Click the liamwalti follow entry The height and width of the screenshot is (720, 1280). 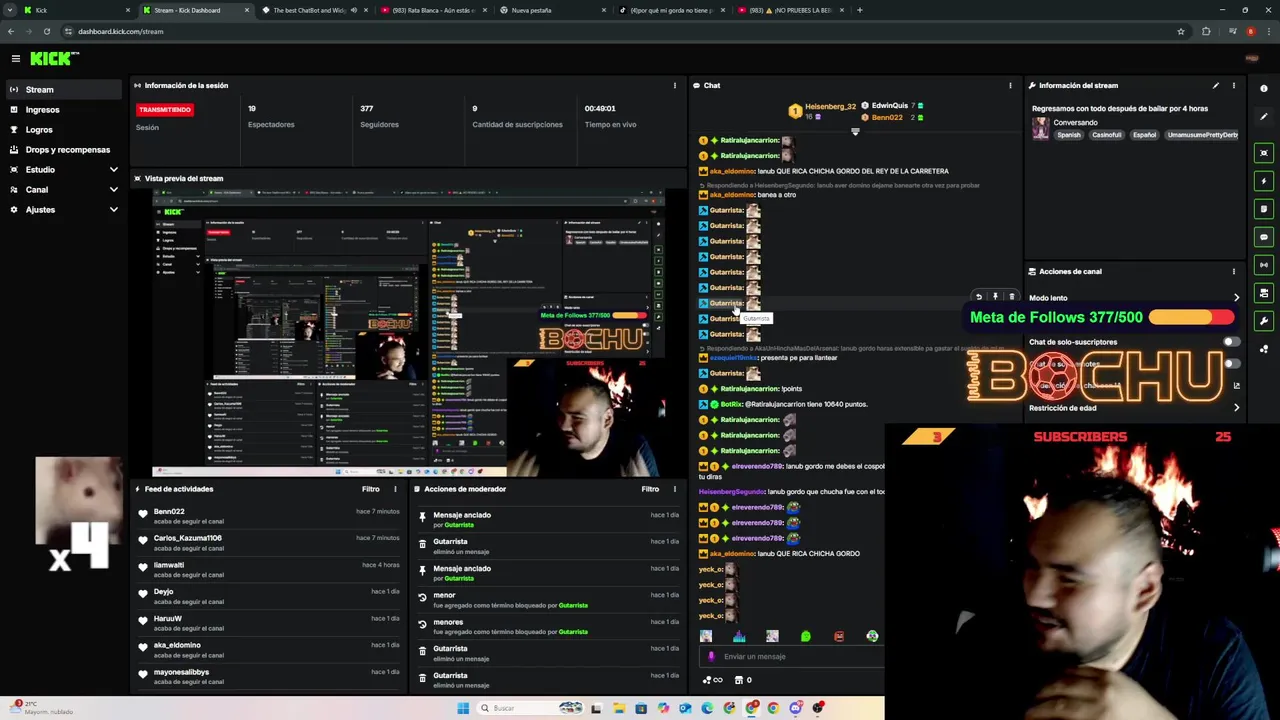click(269, 570)
